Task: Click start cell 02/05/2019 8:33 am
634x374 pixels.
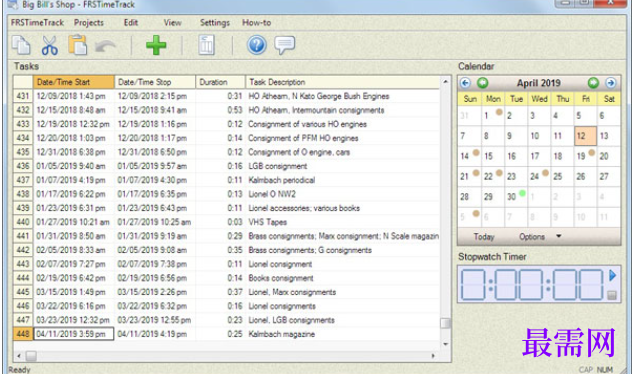Action: pos(74,250)
